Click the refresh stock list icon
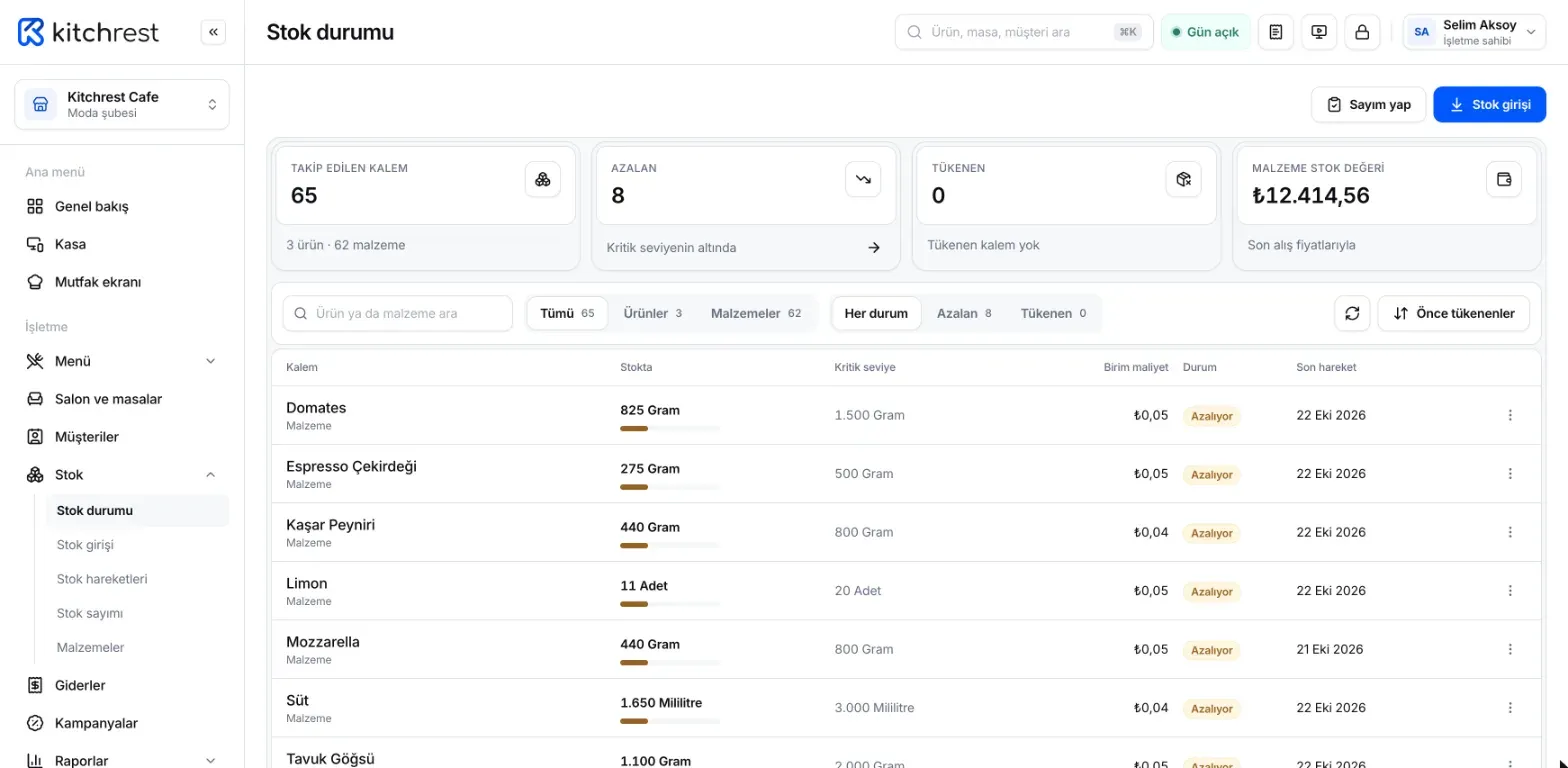Viewport: 1568px width, 768px height. [x=1352, y=313]
